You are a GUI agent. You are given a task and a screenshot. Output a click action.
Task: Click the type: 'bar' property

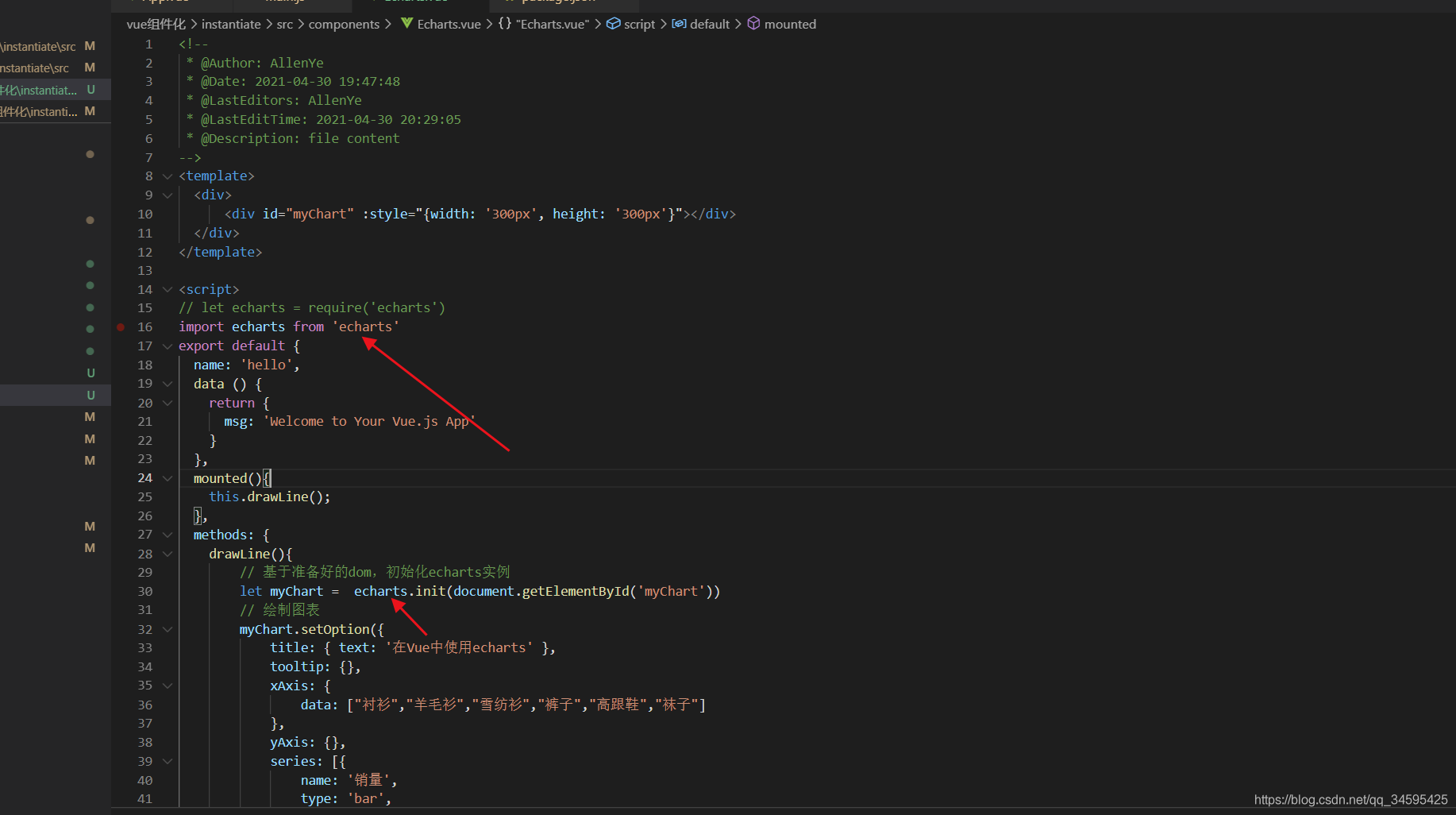pos(345,798)
